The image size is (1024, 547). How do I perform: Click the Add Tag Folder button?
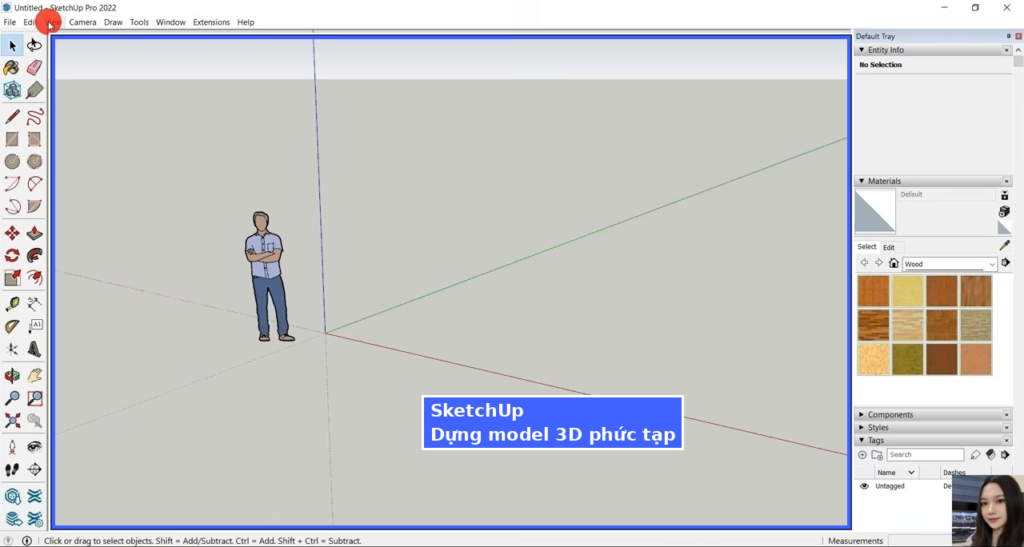pyautogui.click(x=877, y=455)
